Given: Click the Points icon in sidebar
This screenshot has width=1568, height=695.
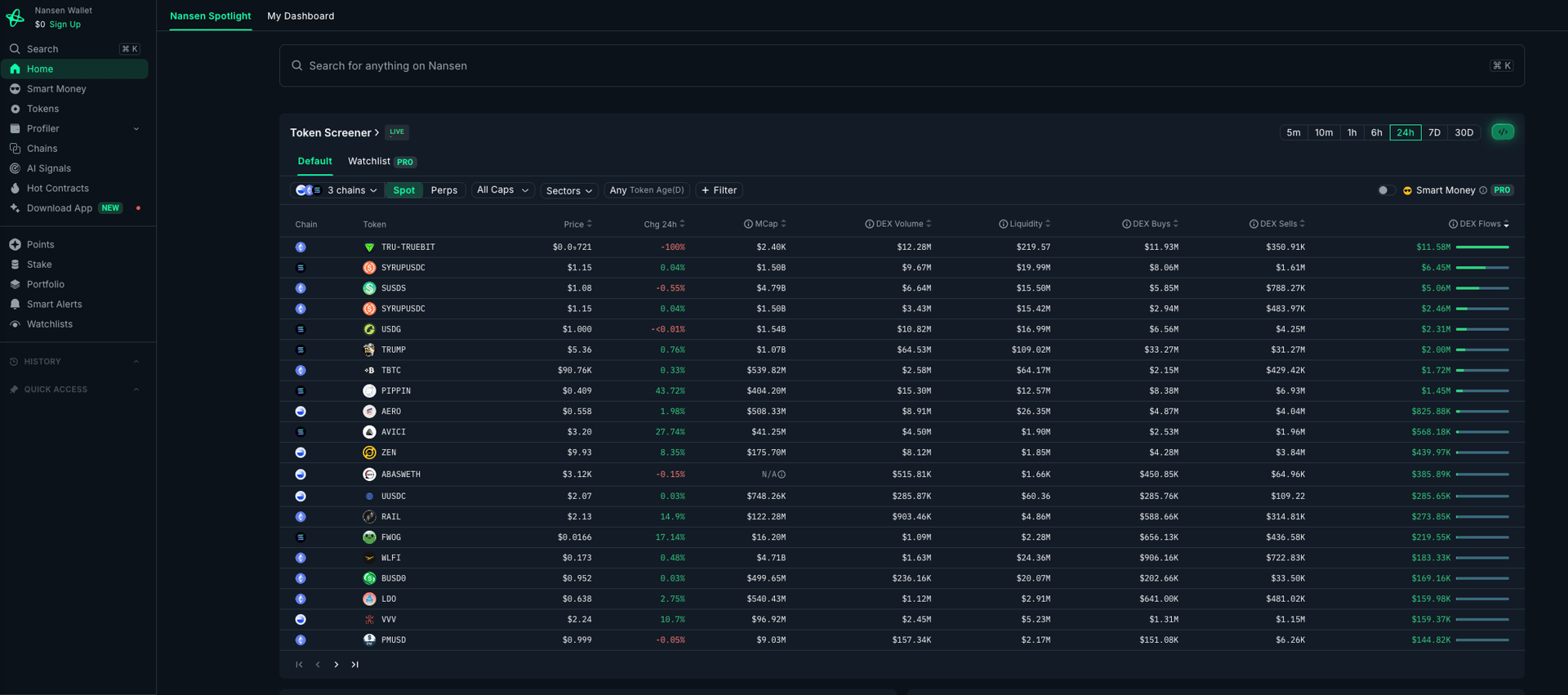Looking at the screenshot, I should pos(15,244).
